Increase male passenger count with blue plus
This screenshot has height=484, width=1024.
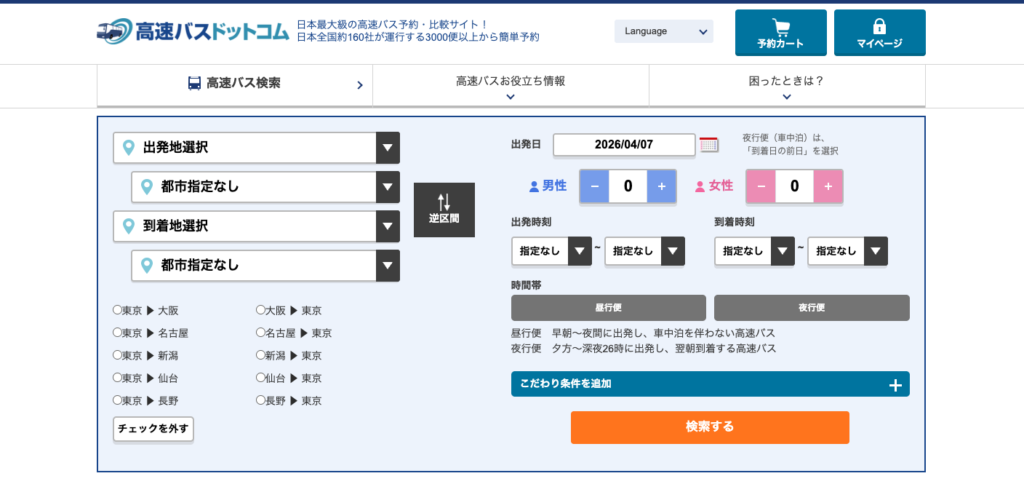pos(661,186)
